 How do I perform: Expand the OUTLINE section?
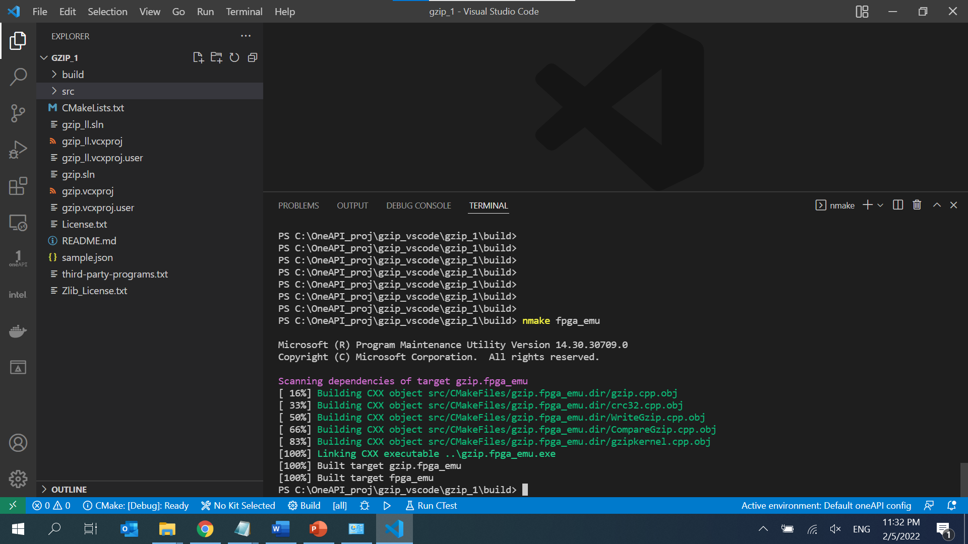(x=69, y=489)
